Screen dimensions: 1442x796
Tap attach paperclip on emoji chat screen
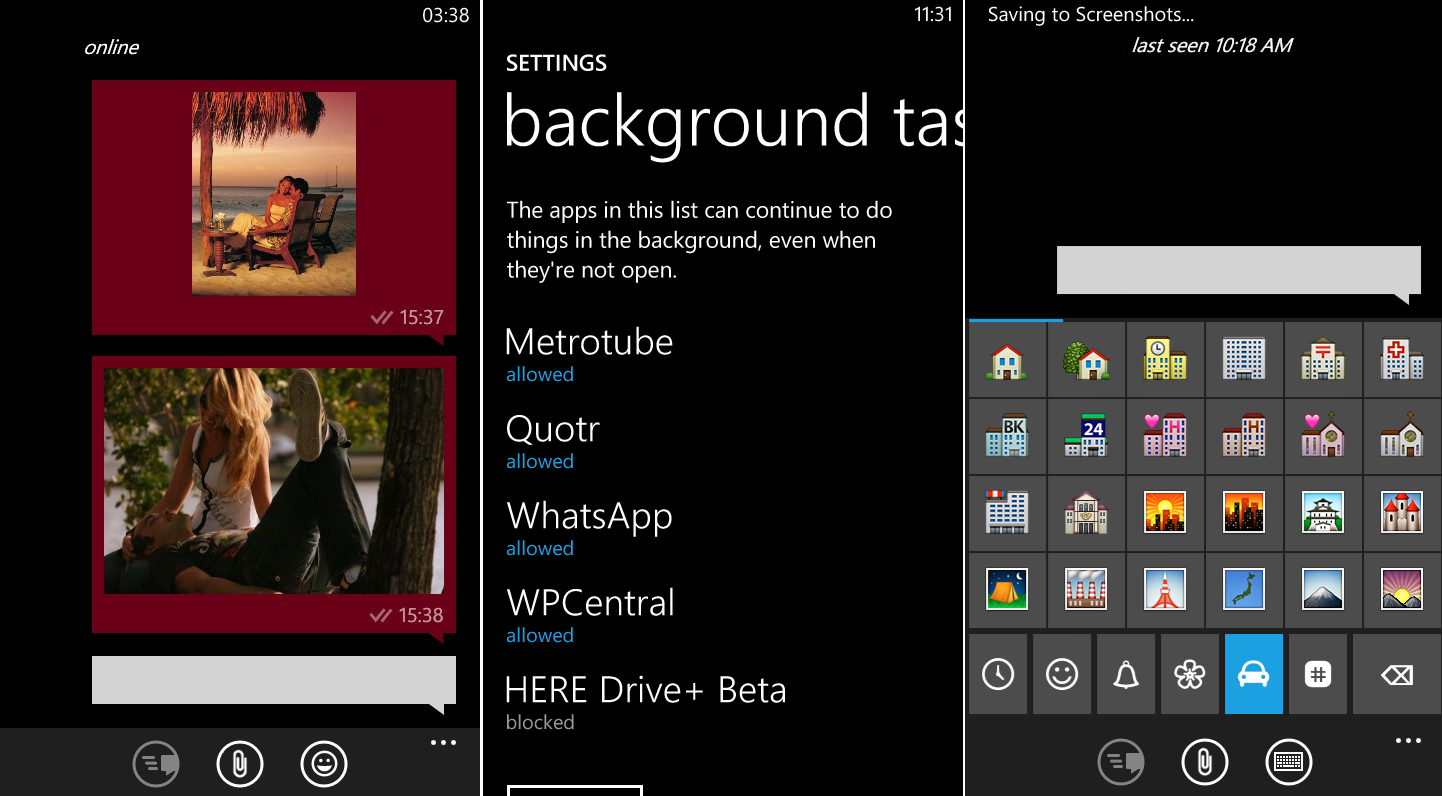[1205, 763]
